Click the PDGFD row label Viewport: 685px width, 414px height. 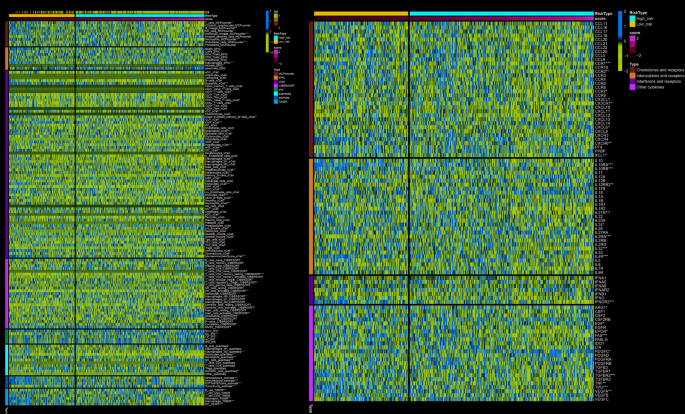602,355
